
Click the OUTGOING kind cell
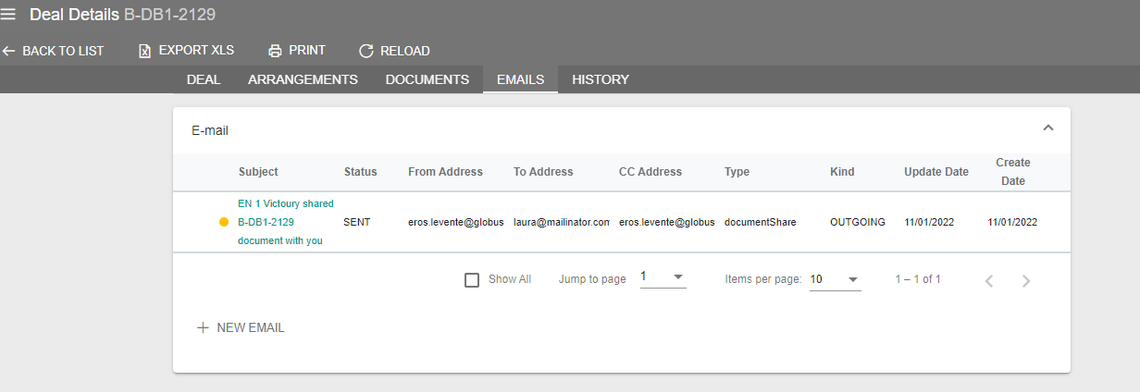[x=857, y=222]
